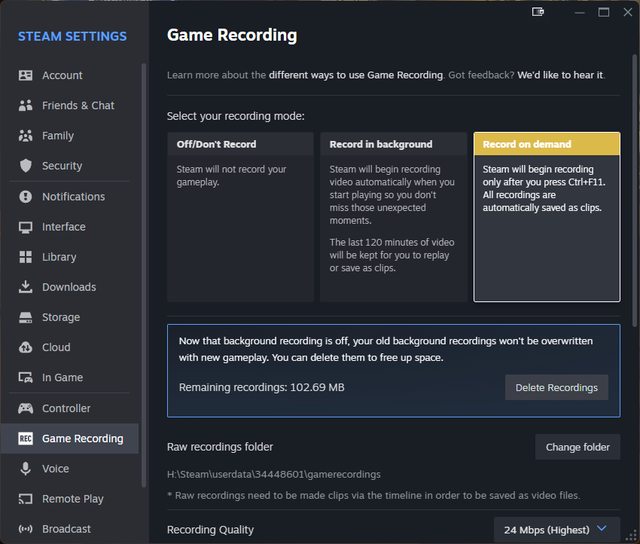Click the Friends & Chat people icon
640x544 pixels.
tap(26, 105)
